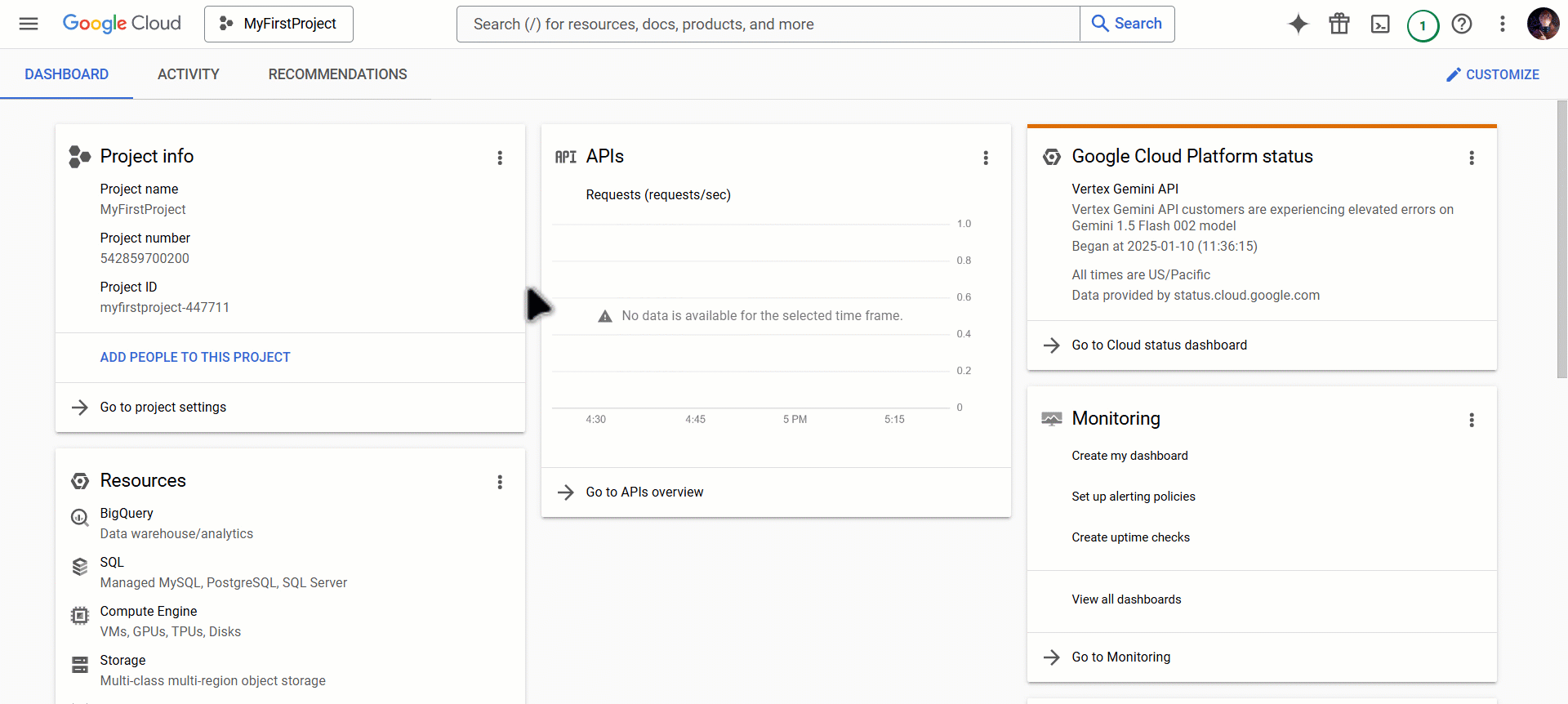This screenshot has width=1568, height=704.
Task: Click arrow icon beside APIs overview
Action: point(566,492)
